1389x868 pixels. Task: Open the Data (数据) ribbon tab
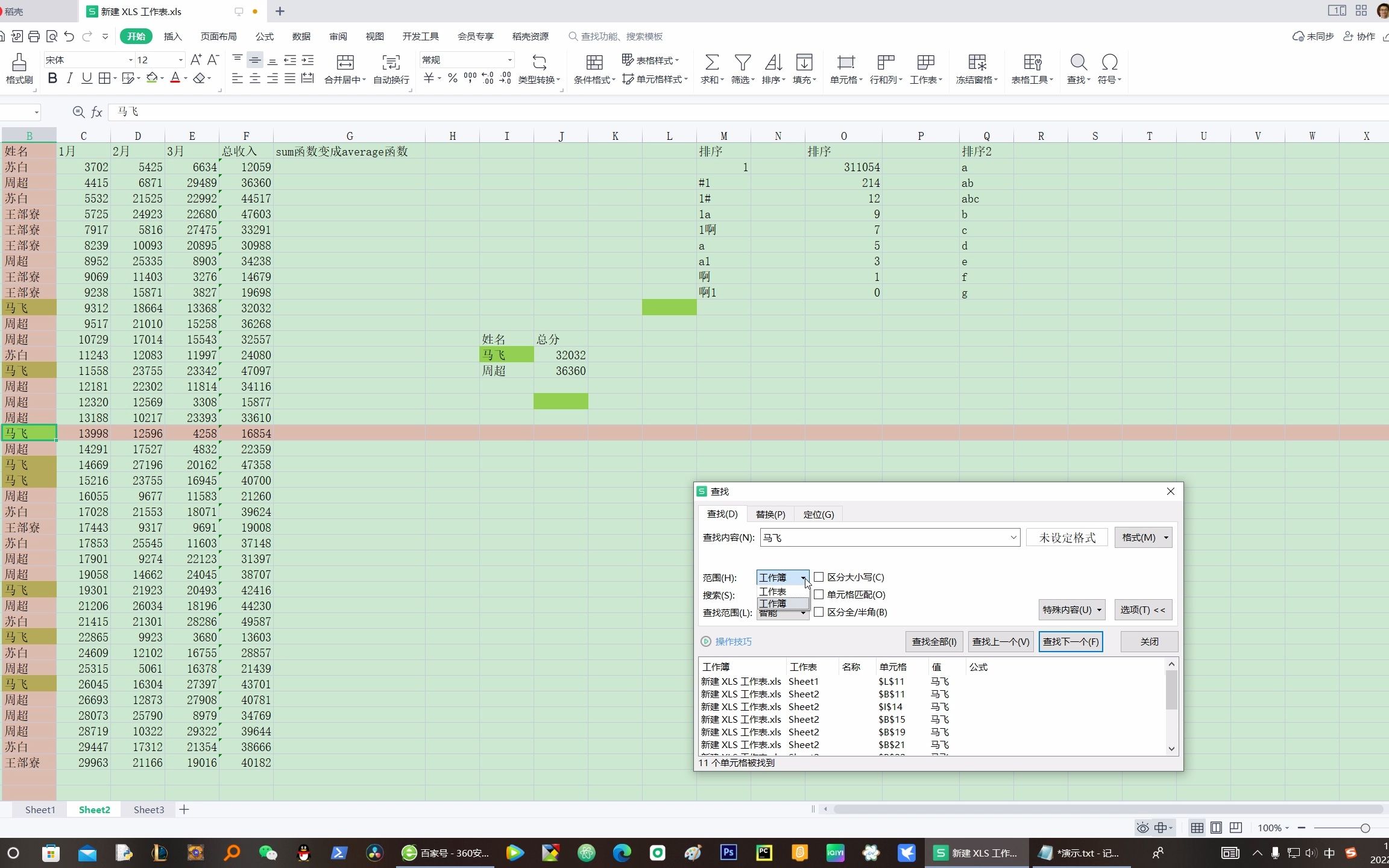coord(301,37)
